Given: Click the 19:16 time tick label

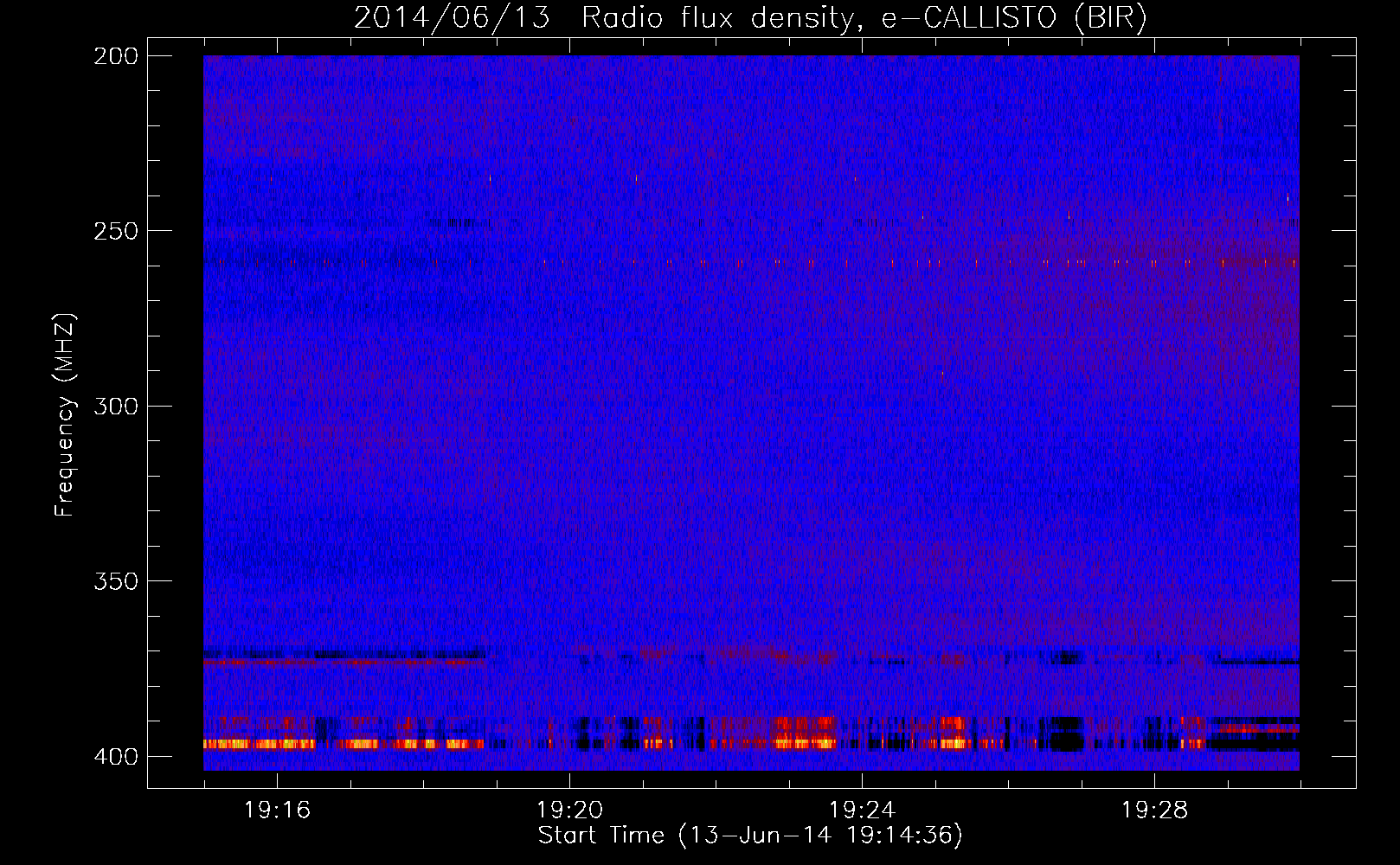Looking at the screenshot, I should 277,811.
